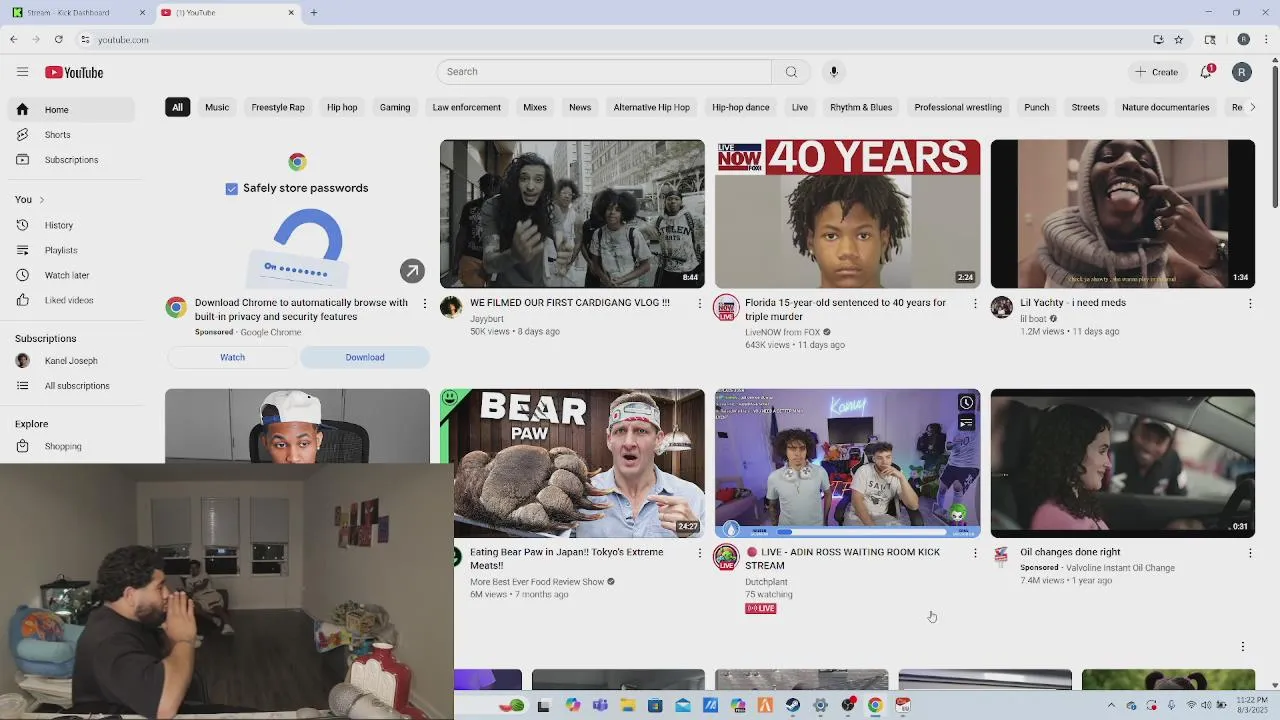This screenshot has width=1280, height=720.
Task: Go to Home in sidebar
Action: pos(70,110)
